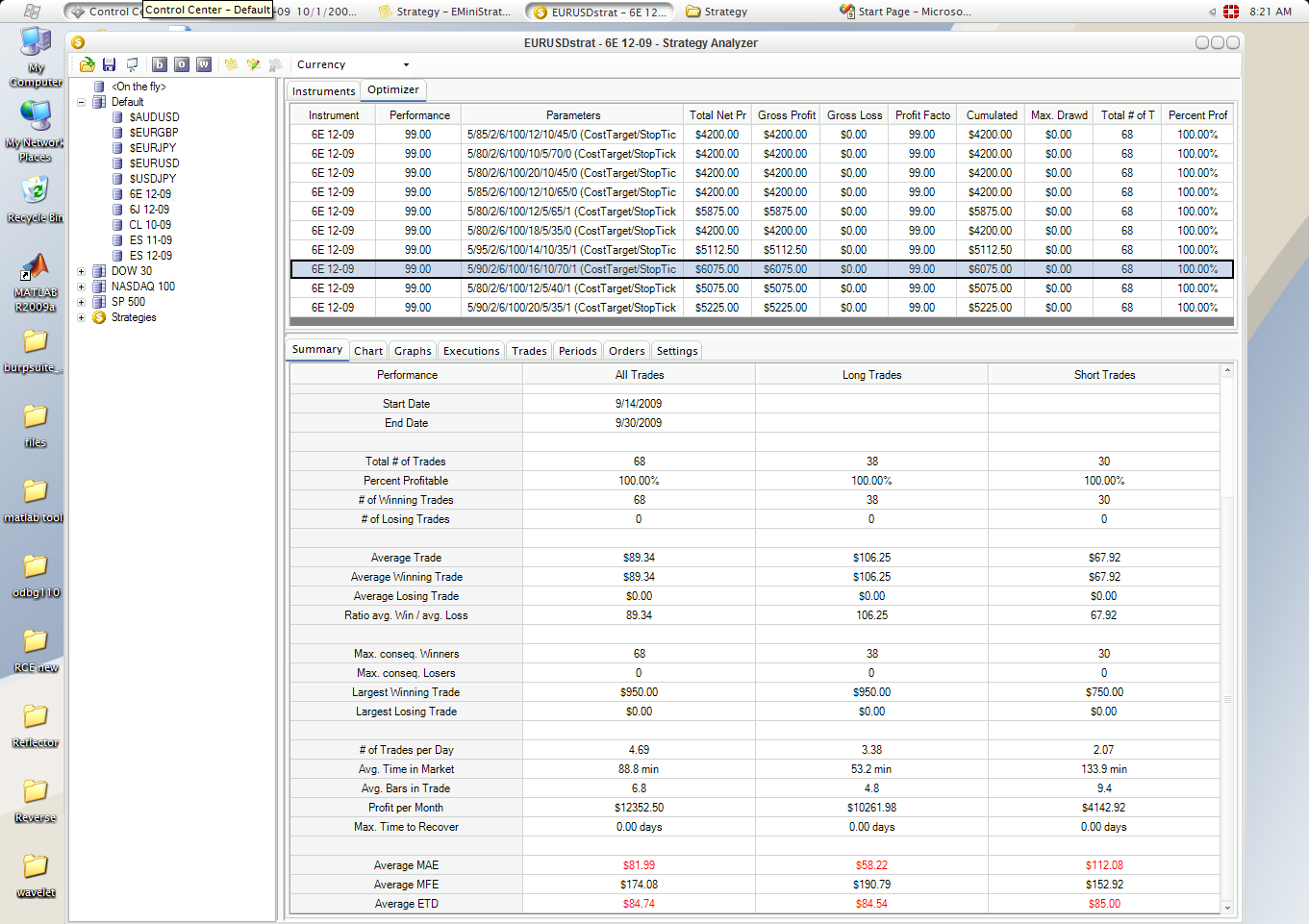Click the optimizer results horizontal scrollbar

tap(762, 322)
